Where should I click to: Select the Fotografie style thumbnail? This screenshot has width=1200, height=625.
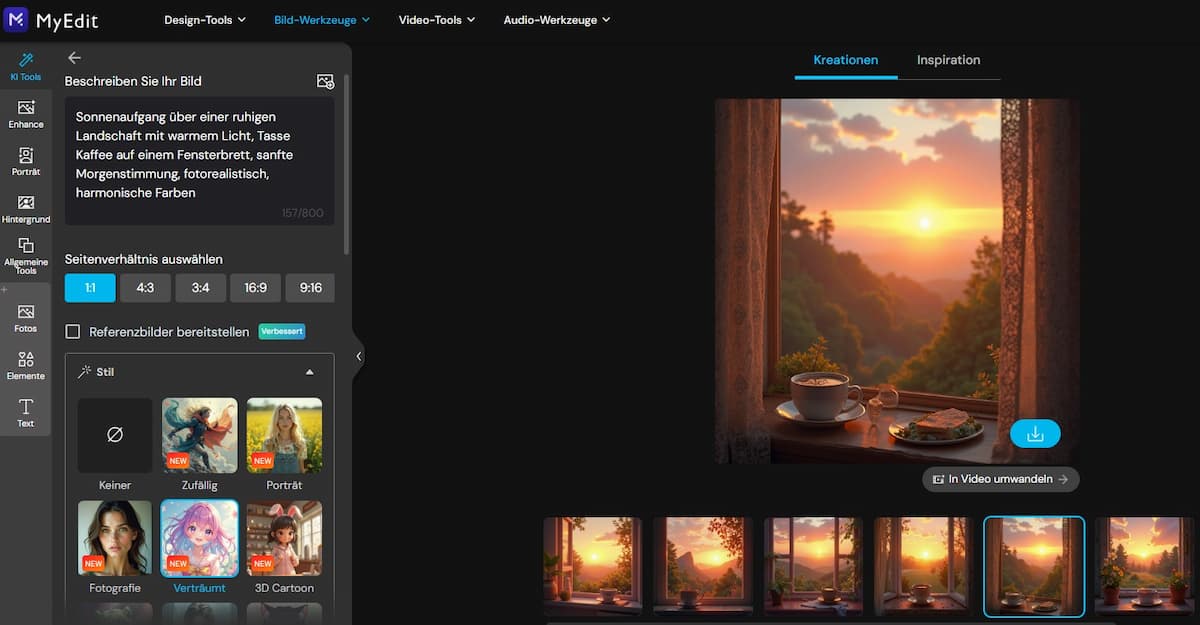click(115, 538)
